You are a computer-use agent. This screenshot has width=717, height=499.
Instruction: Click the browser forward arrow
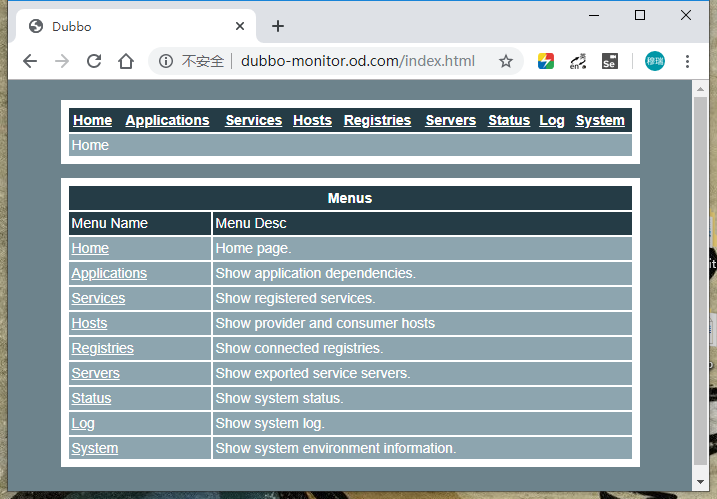pos(62,61)
